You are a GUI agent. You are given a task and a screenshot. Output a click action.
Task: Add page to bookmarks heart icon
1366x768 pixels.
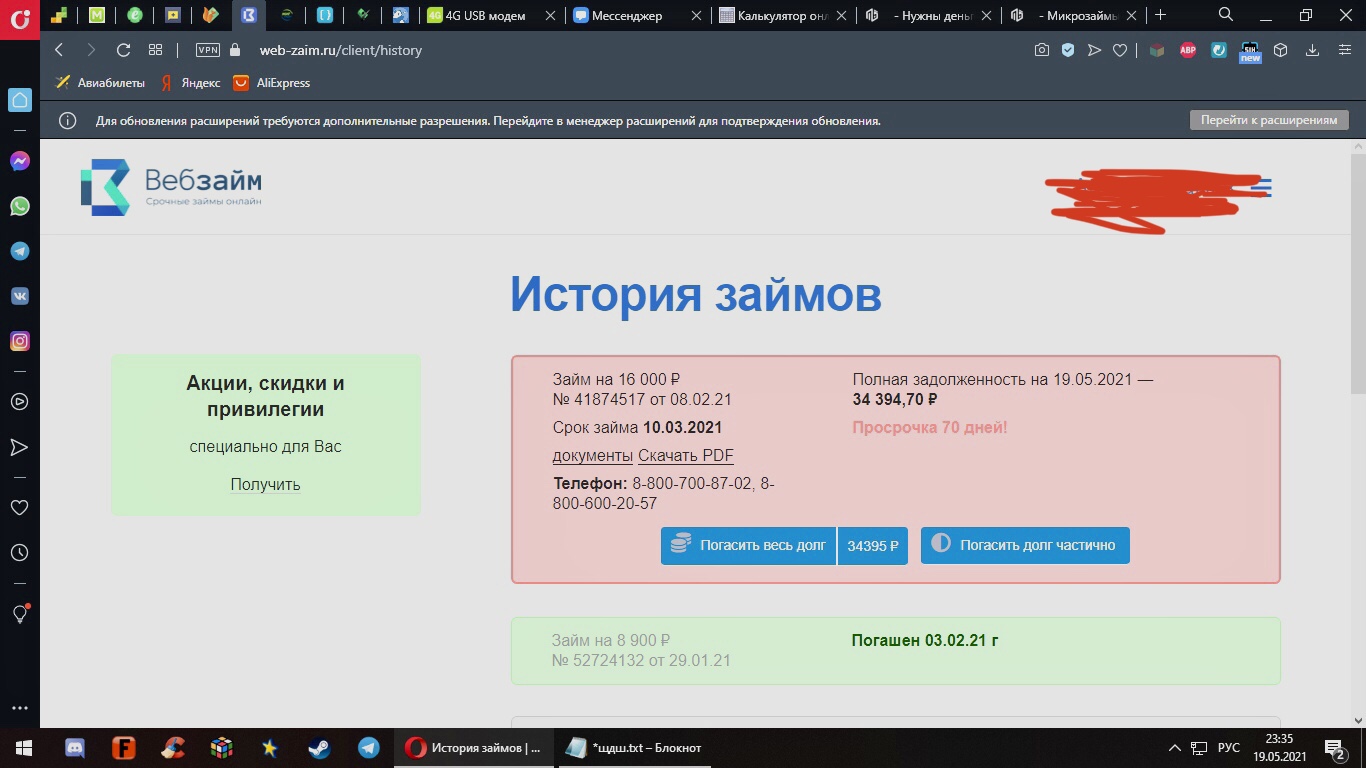pos(1120,50)
